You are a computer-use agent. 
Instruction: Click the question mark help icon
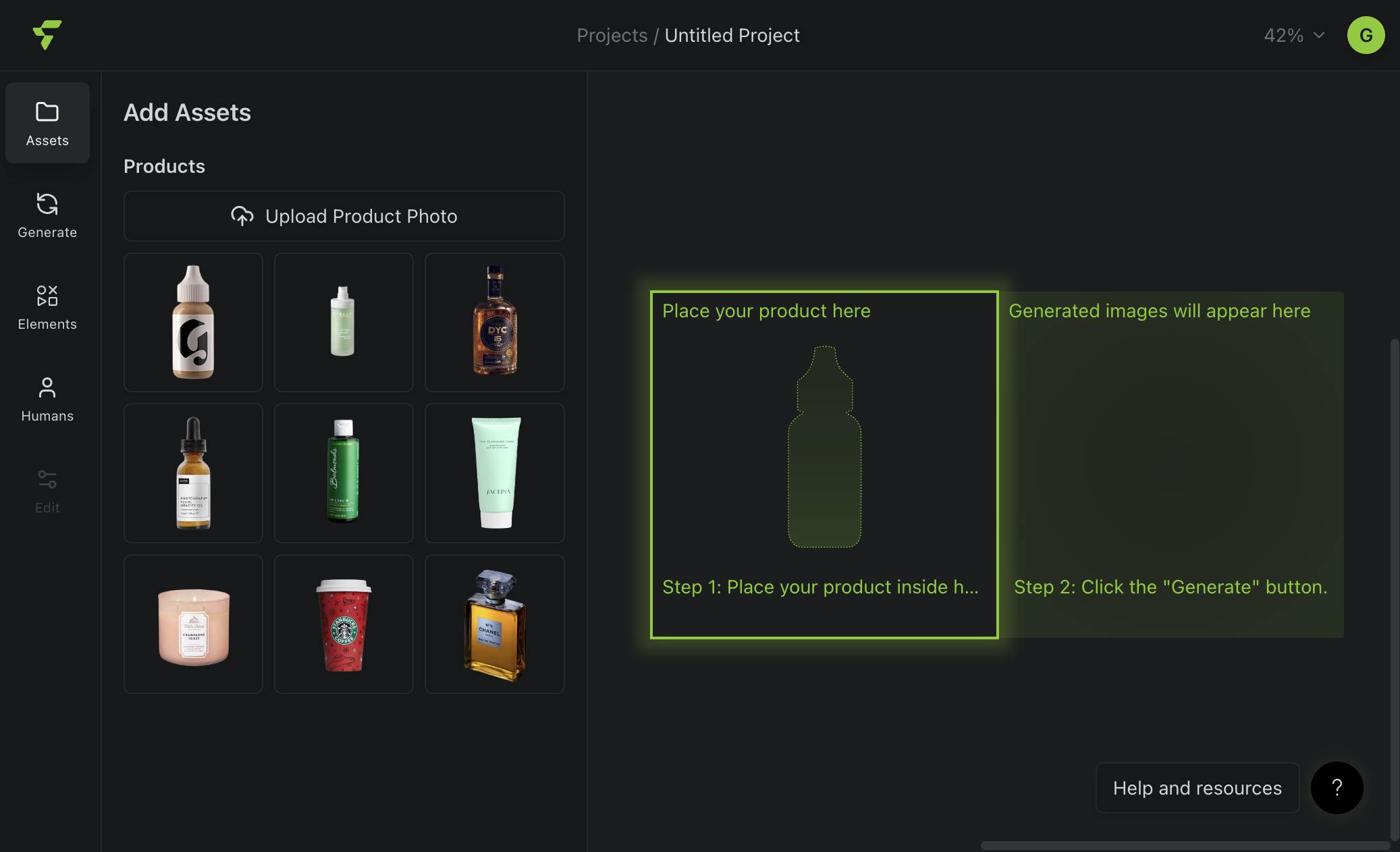pos(1337,787)
